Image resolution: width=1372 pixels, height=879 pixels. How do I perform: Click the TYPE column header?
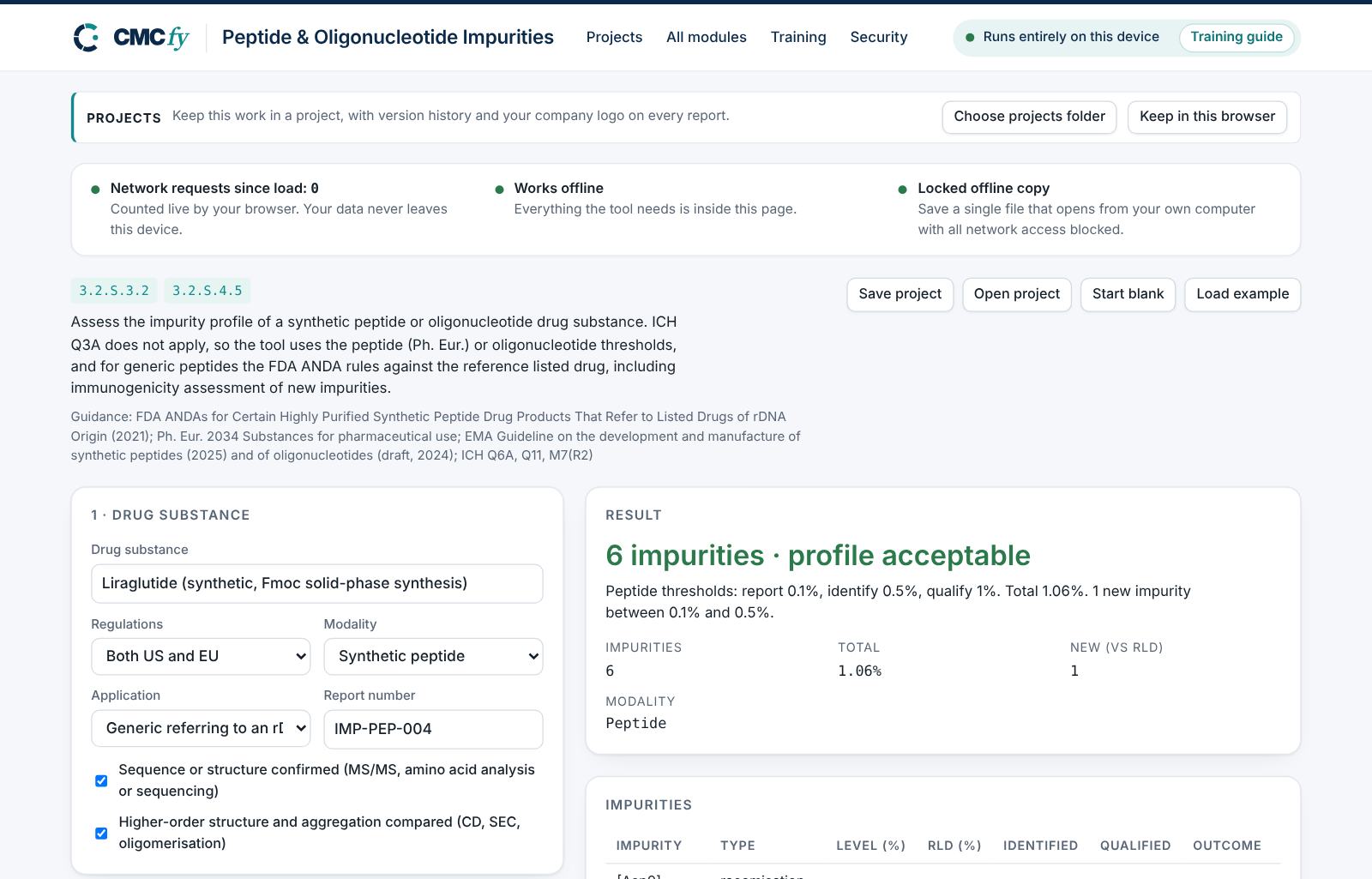tap(737, 846)
